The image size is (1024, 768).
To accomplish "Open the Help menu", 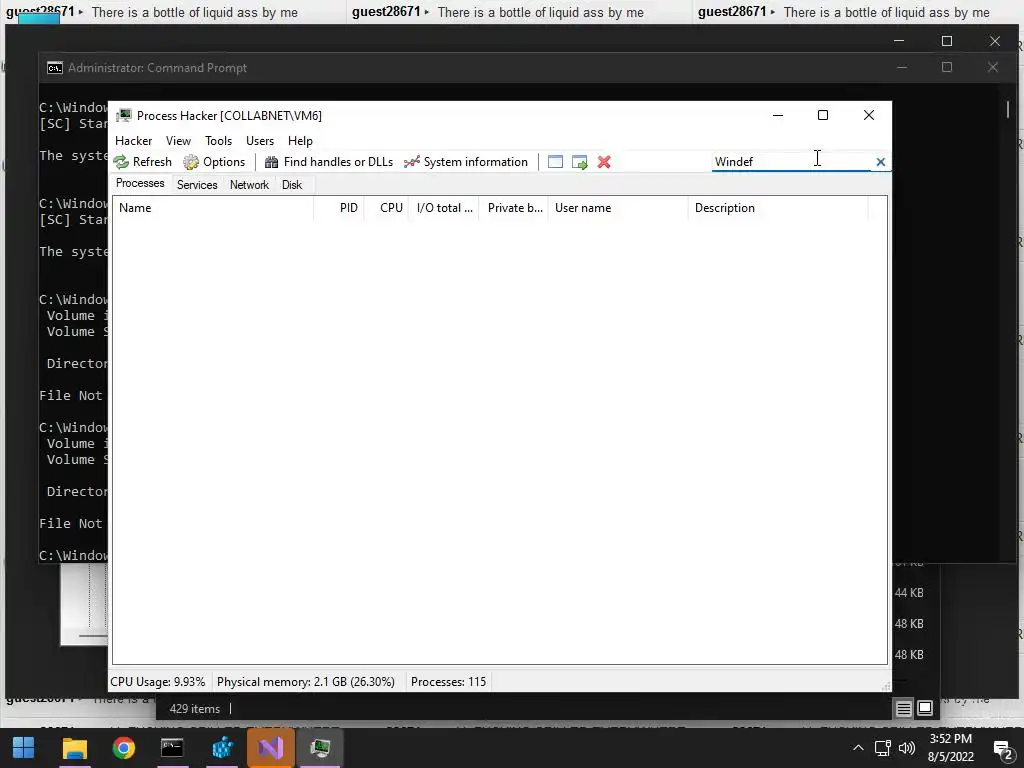I will (x=300, y=141).
